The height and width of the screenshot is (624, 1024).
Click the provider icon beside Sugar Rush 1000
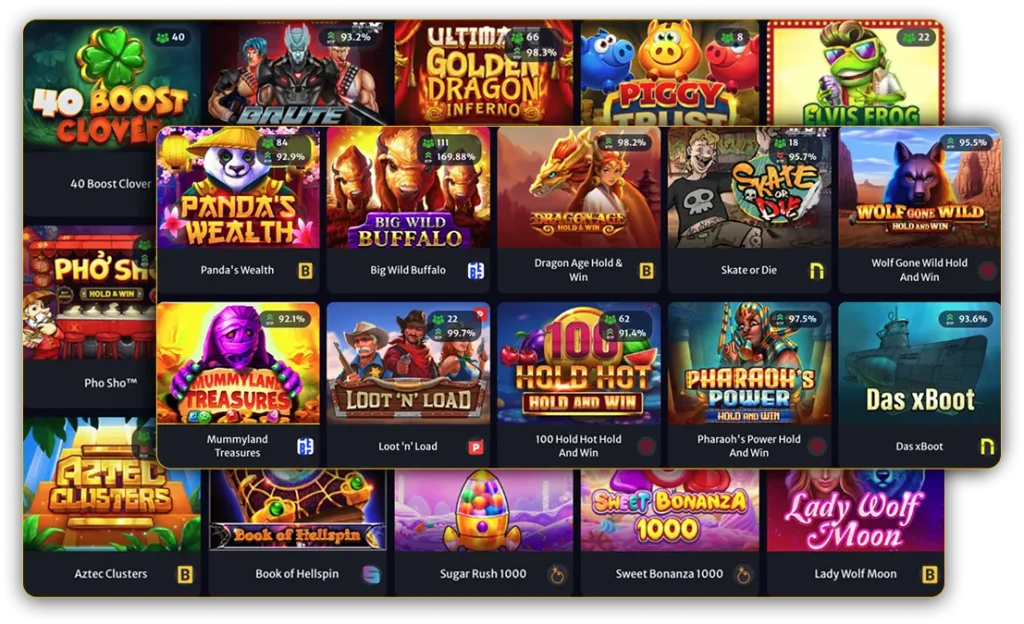557,574
